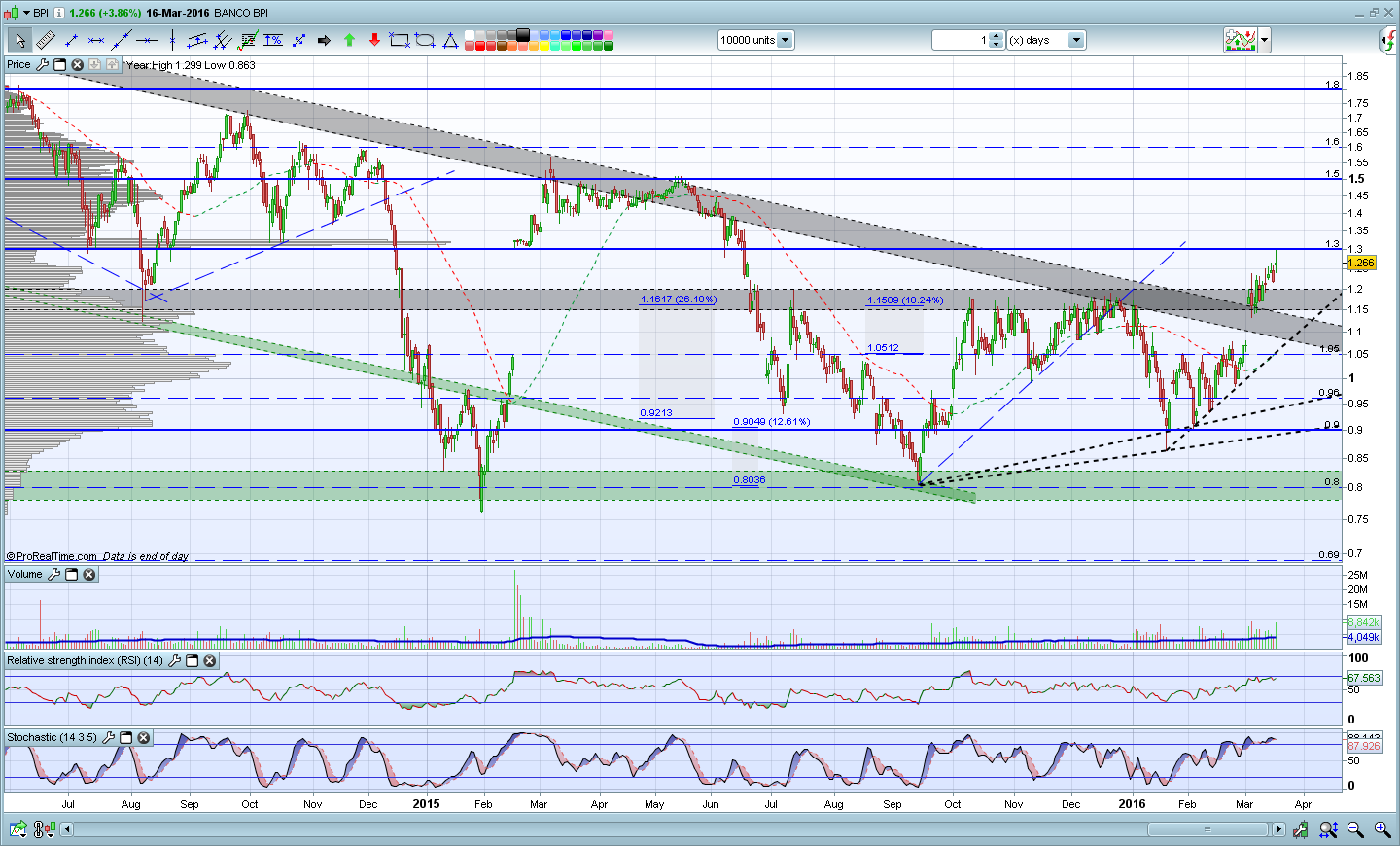Move Price panel up
Screen dimensions: 1400x846
coord(113,65)
